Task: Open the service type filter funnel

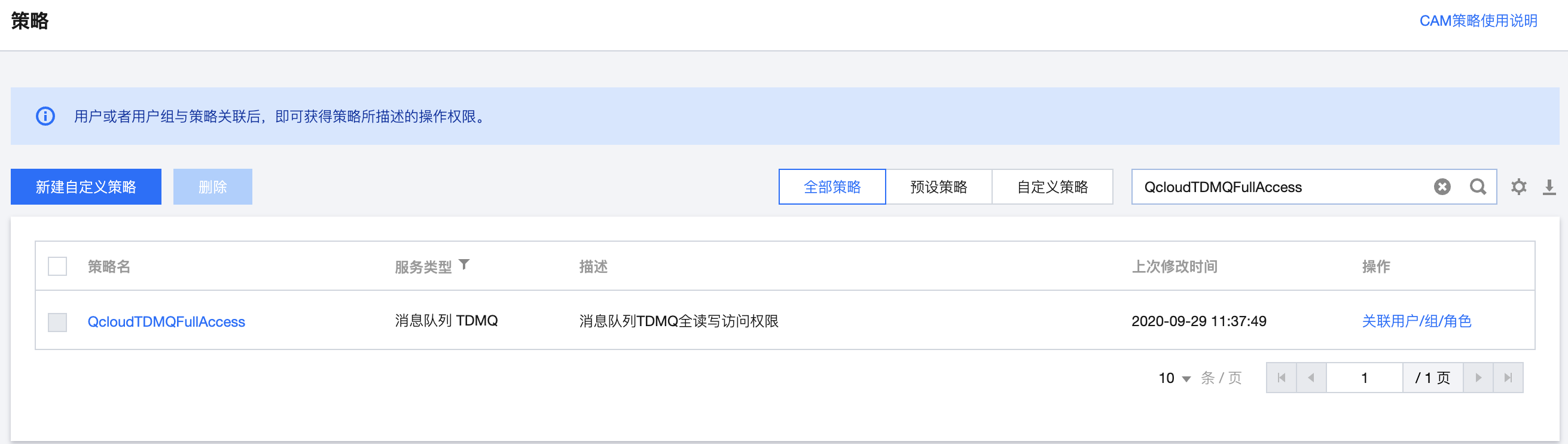Action: pos(464,264)
